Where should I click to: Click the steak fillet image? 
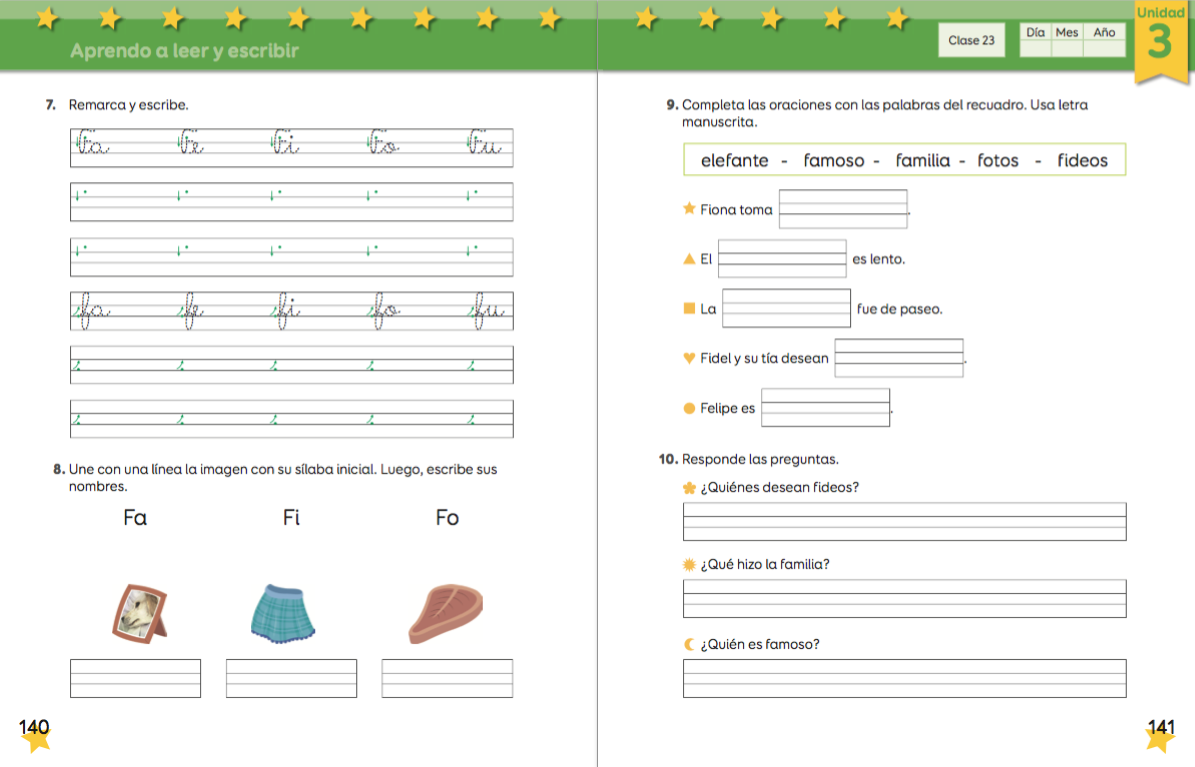coord(445,611)
